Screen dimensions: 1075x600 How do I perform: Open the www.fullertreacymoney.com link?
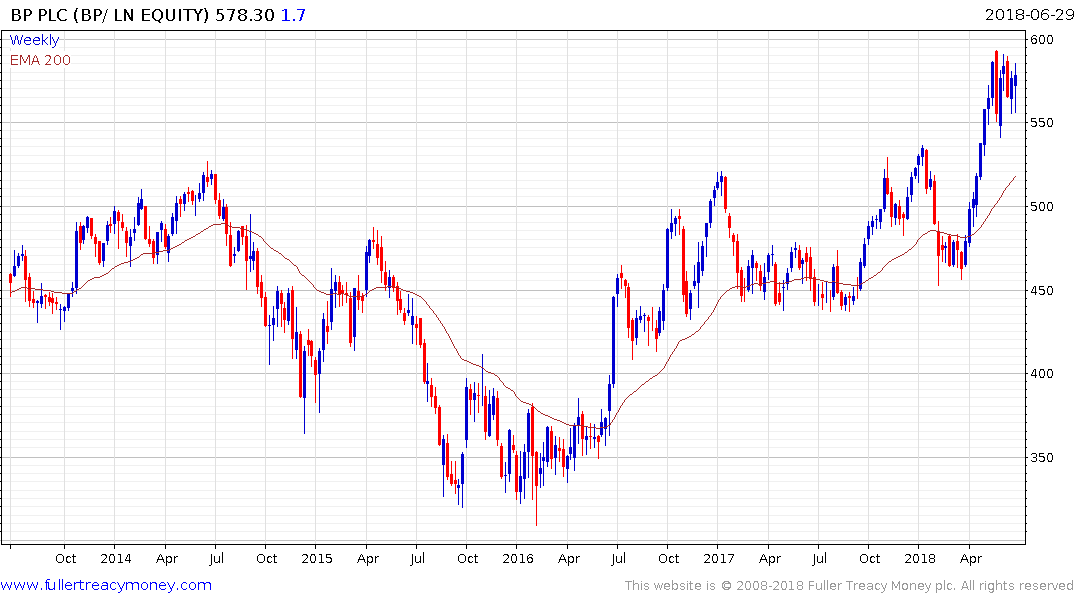click(x=106, y=585)
